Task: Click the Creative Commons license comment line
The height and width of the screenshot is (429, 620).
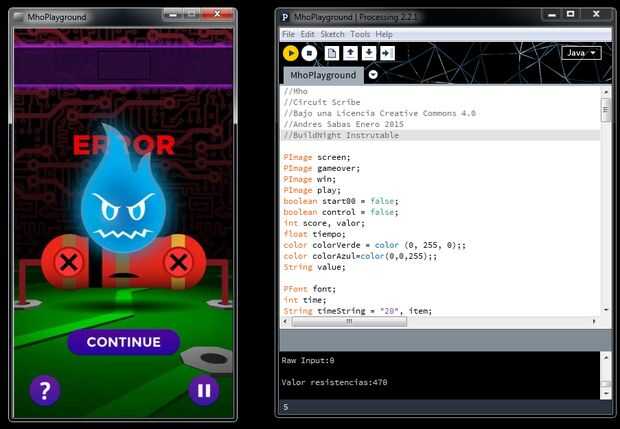Action: tap(380, 113)
